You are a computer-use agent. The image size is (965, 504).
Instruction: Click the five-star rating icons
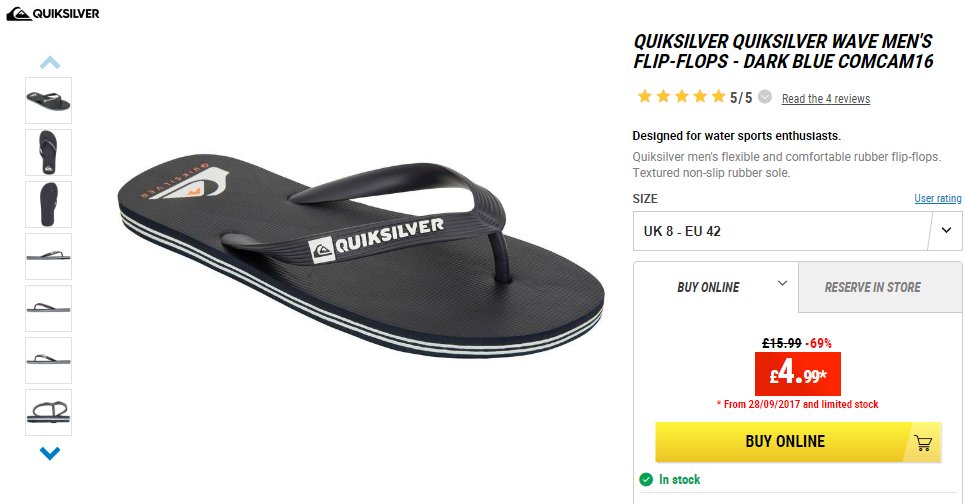point(681,97)
